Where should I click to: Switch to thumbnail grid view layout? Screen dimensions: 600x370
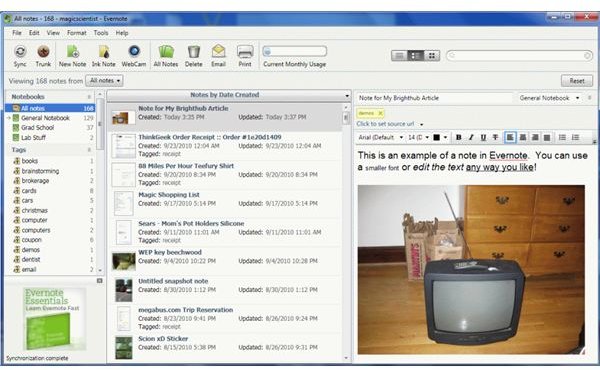(x=432, y=56)
